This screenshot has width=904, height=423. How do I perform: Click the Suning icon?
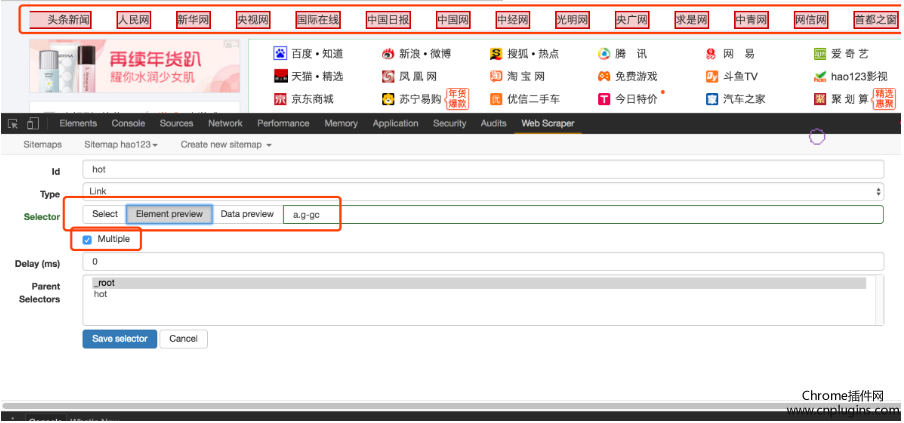pos(388,99)
